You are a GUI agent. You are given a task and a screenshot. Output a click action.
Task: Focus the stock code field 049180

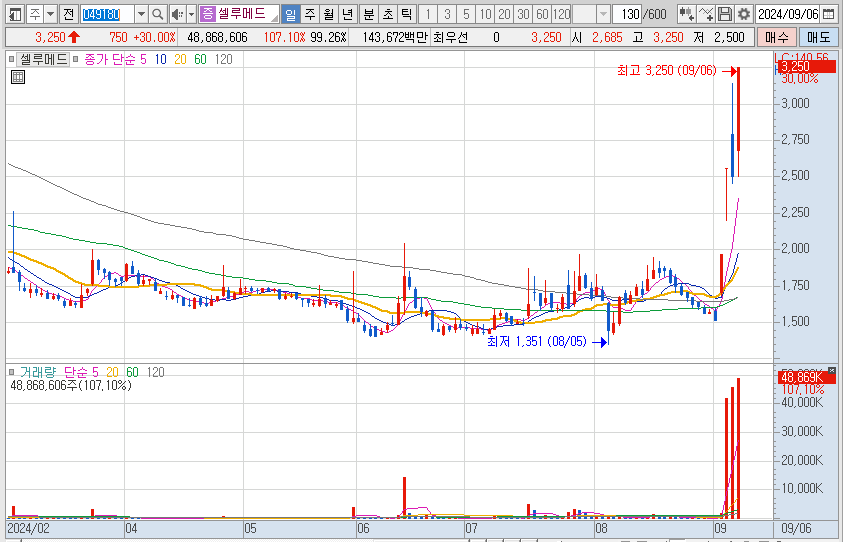pos(108,14)
